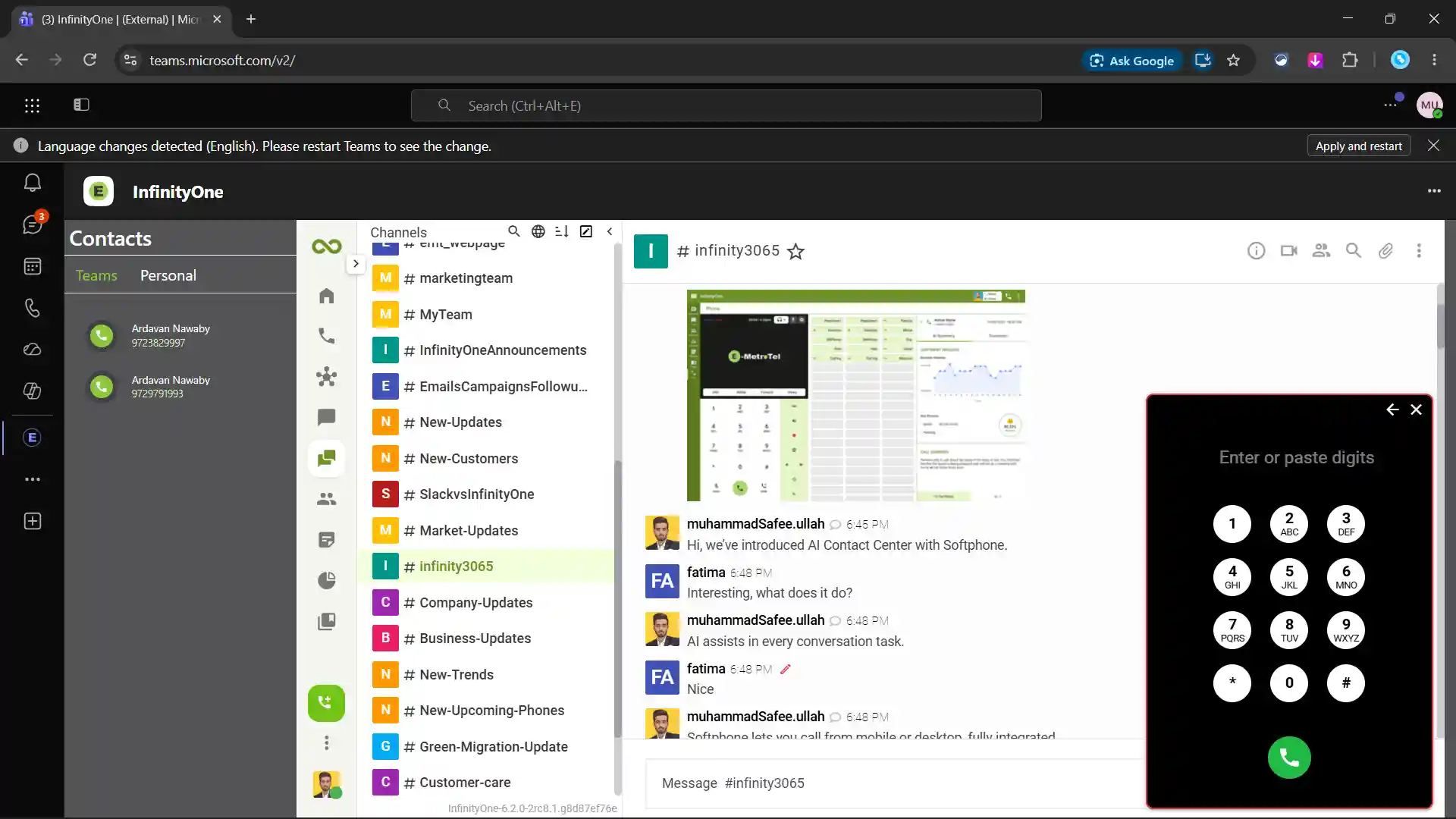The height and width of the screenshot is (819, 1456).
Task: Switch to Teams contacts tab
Action: click(x=96, y=276)
